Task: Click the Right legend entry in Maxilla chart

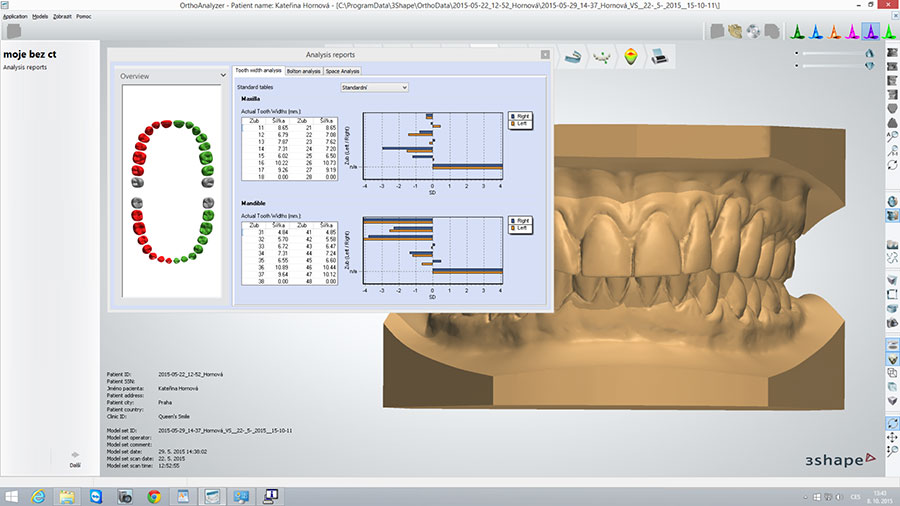Action: pos(520,116)
